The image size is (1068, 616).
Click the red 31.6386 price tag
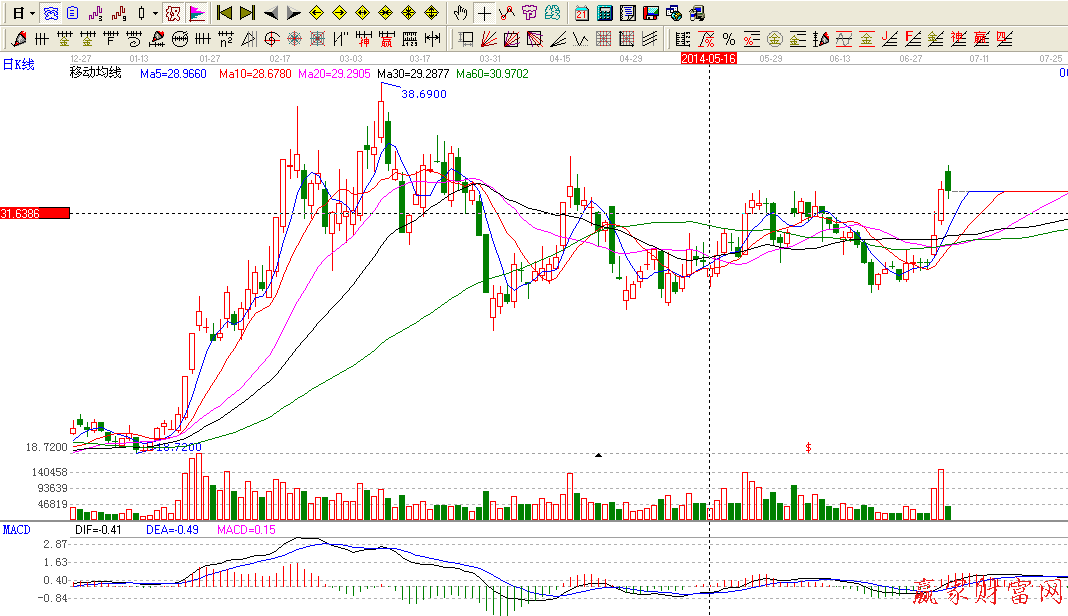point(35,213)
